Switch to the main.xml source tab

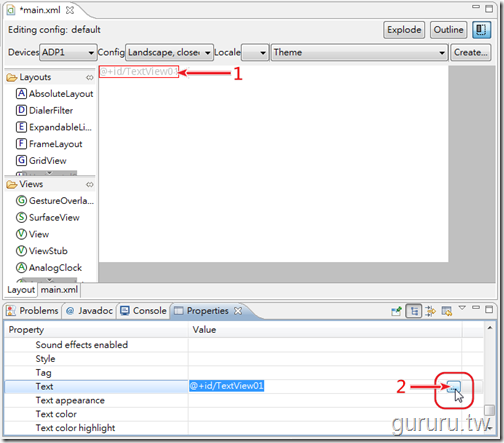(x=59, y=290)
